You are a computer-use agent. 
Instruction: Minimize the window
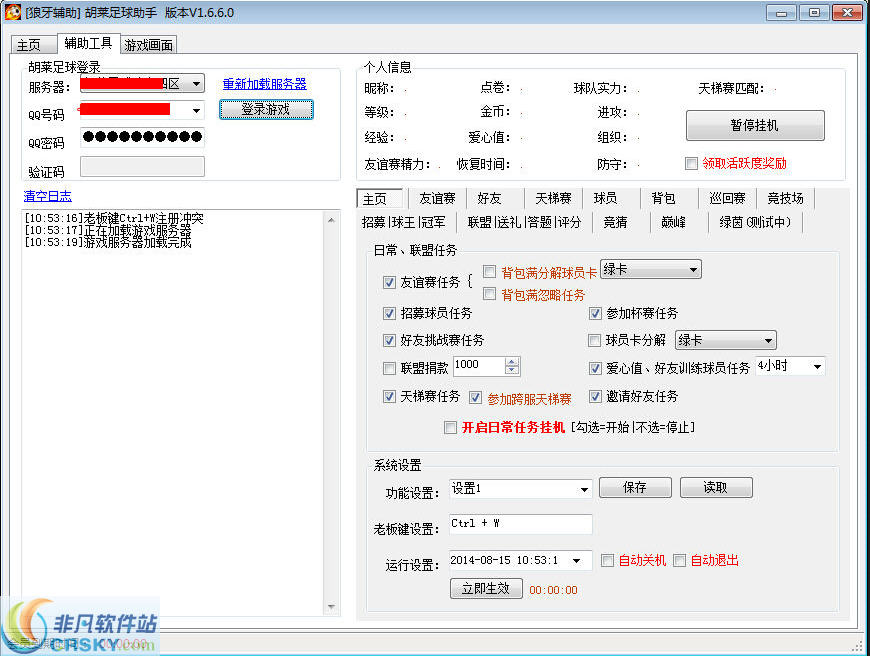click(781, 12)
